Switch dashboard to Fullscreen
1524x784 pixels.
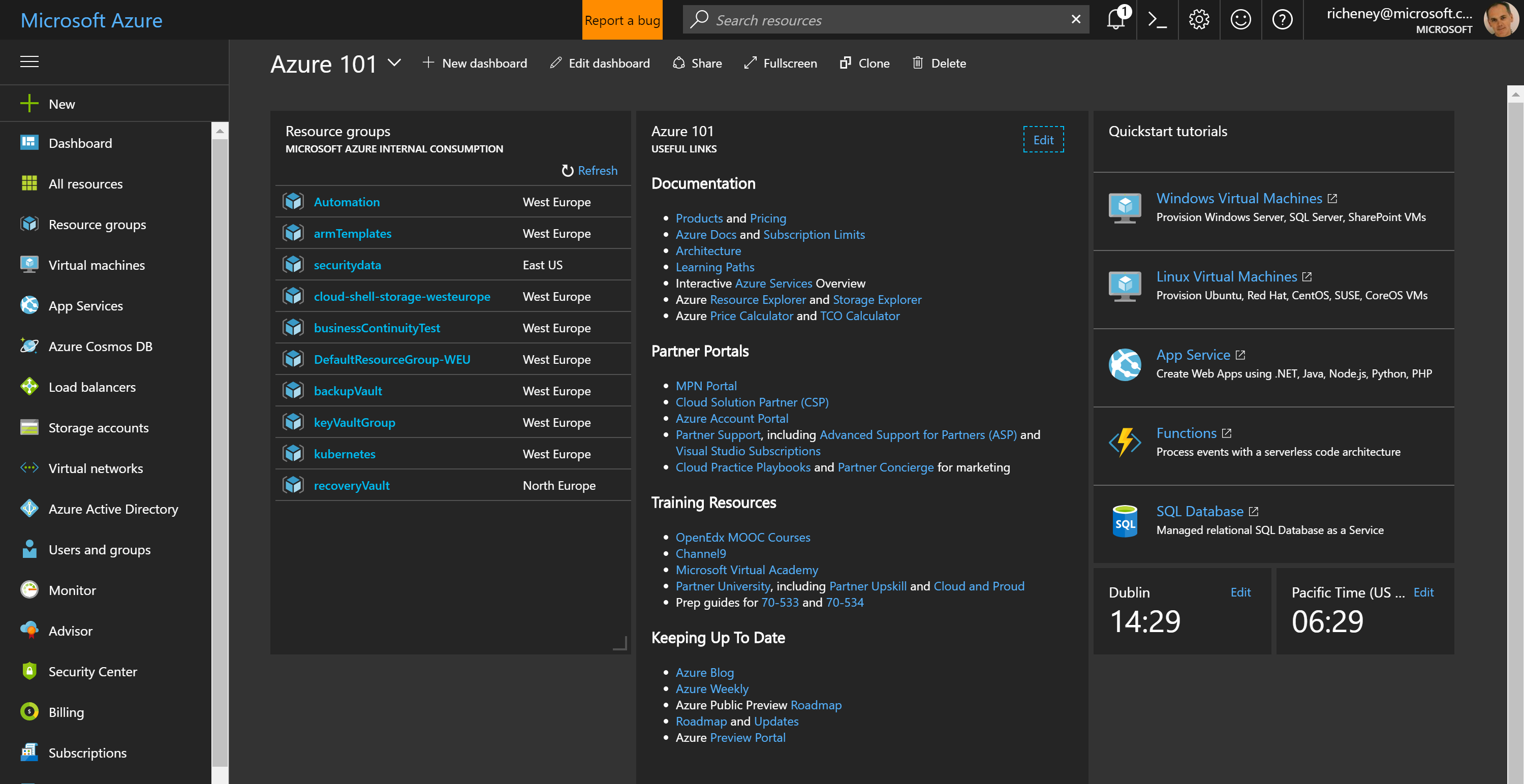click(780, 64)
